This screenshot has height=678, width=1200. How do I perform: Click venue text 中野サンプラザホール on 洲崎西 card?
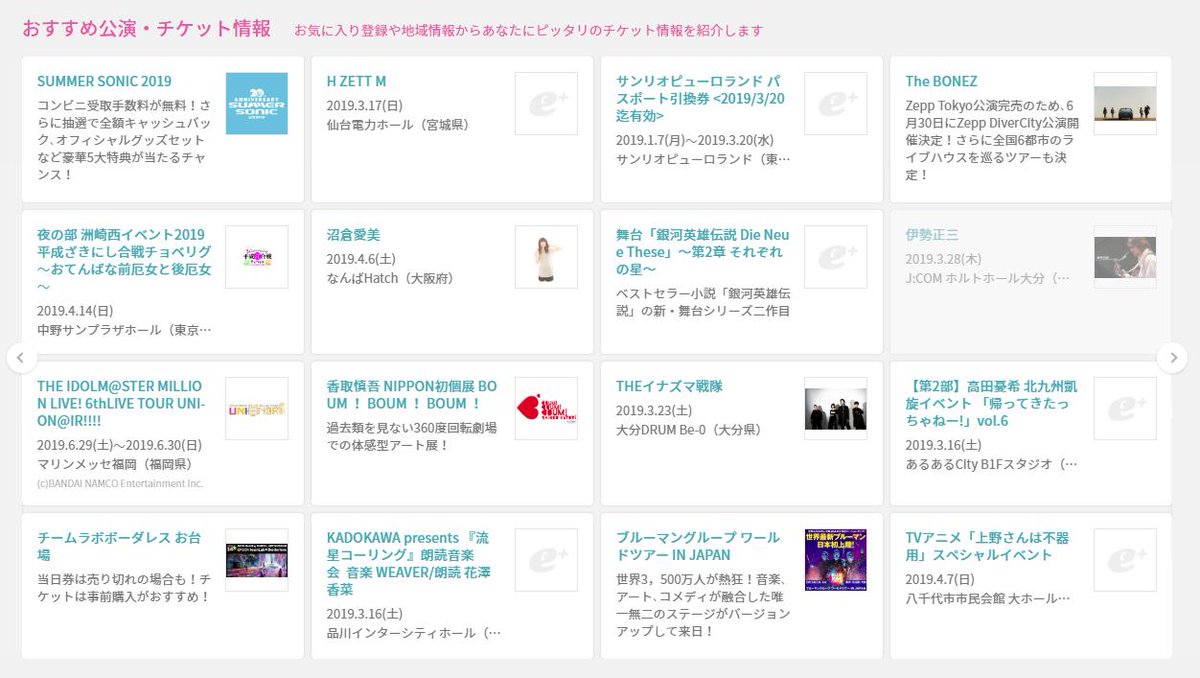124,329
